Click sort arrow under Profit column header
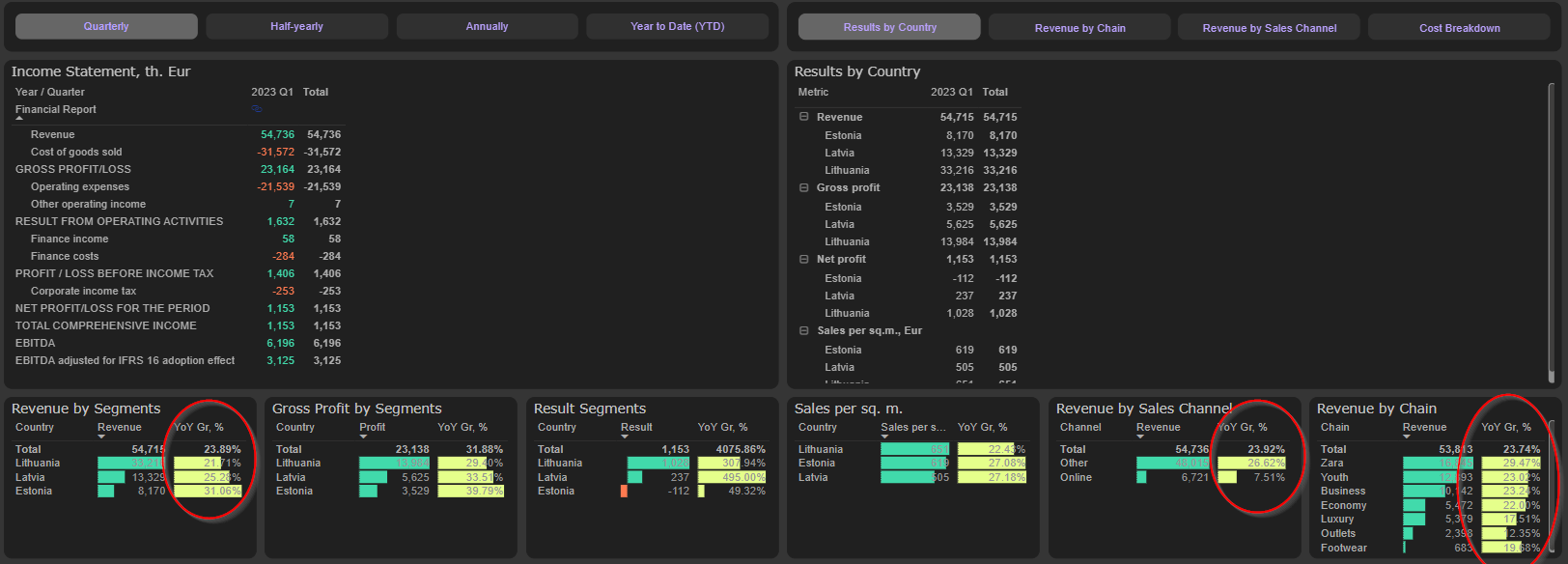The image size is (1568, 564). (364, 437)
